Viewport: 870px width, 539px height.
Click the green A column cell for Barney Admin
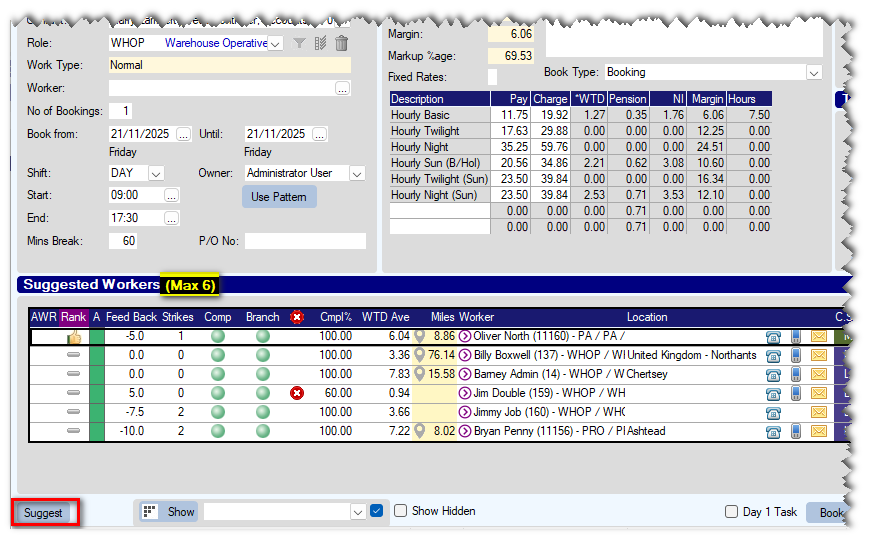pos(97,374)
